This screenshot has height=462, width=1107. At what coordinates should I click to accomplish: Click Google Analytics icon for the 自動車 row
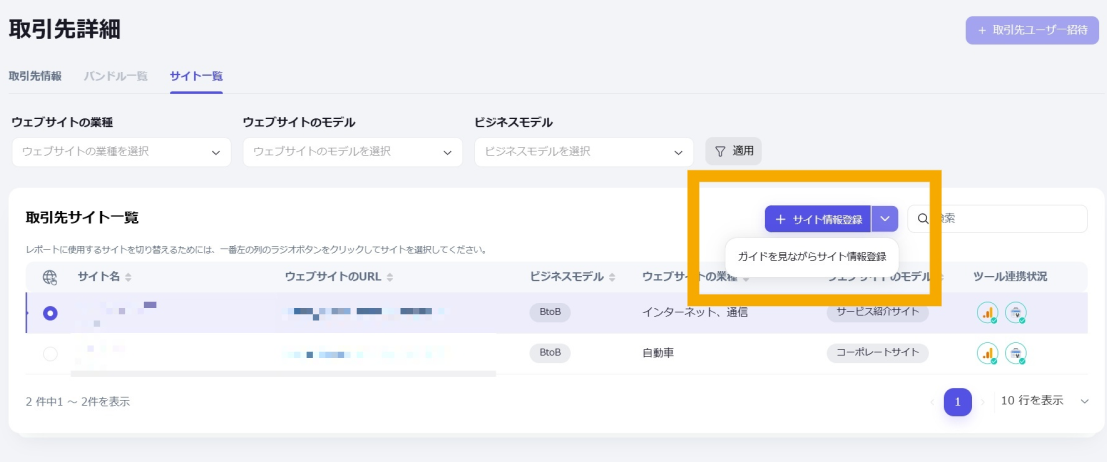click(x=988, y=353)
